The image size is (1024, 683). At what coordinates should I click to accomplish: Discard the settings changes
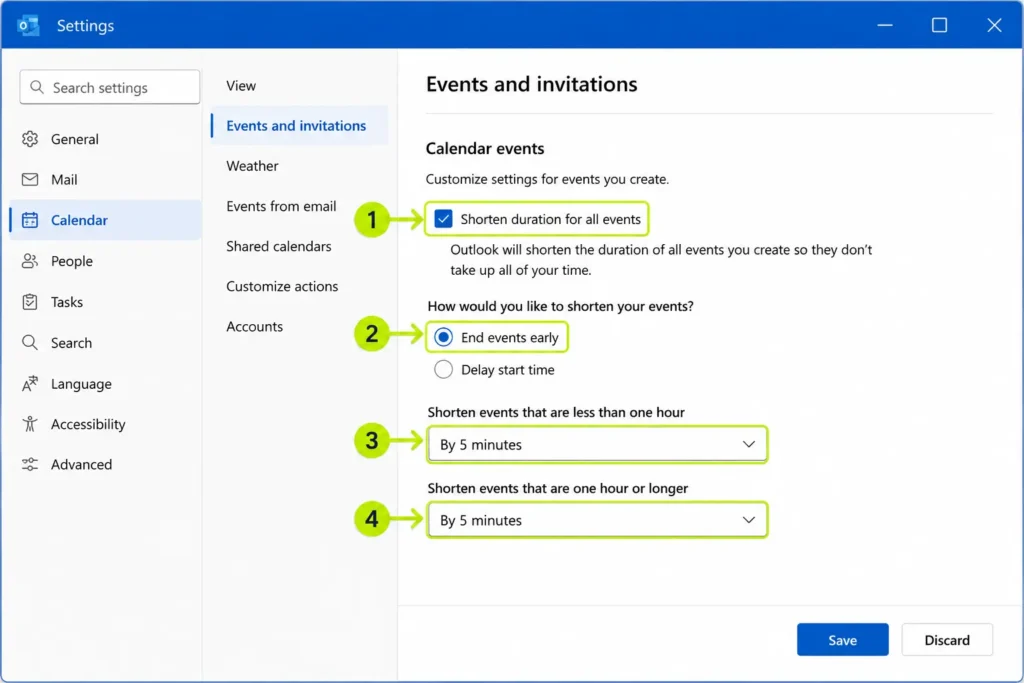coord(947,640)
